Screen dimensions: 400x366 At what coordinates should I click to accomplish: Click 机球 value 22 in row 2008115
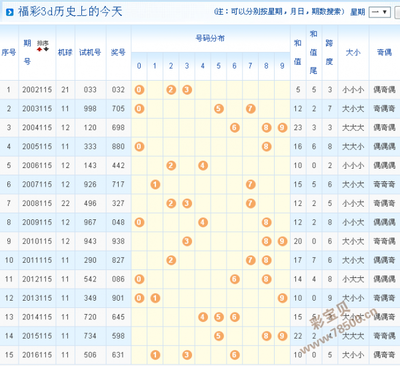65,203
